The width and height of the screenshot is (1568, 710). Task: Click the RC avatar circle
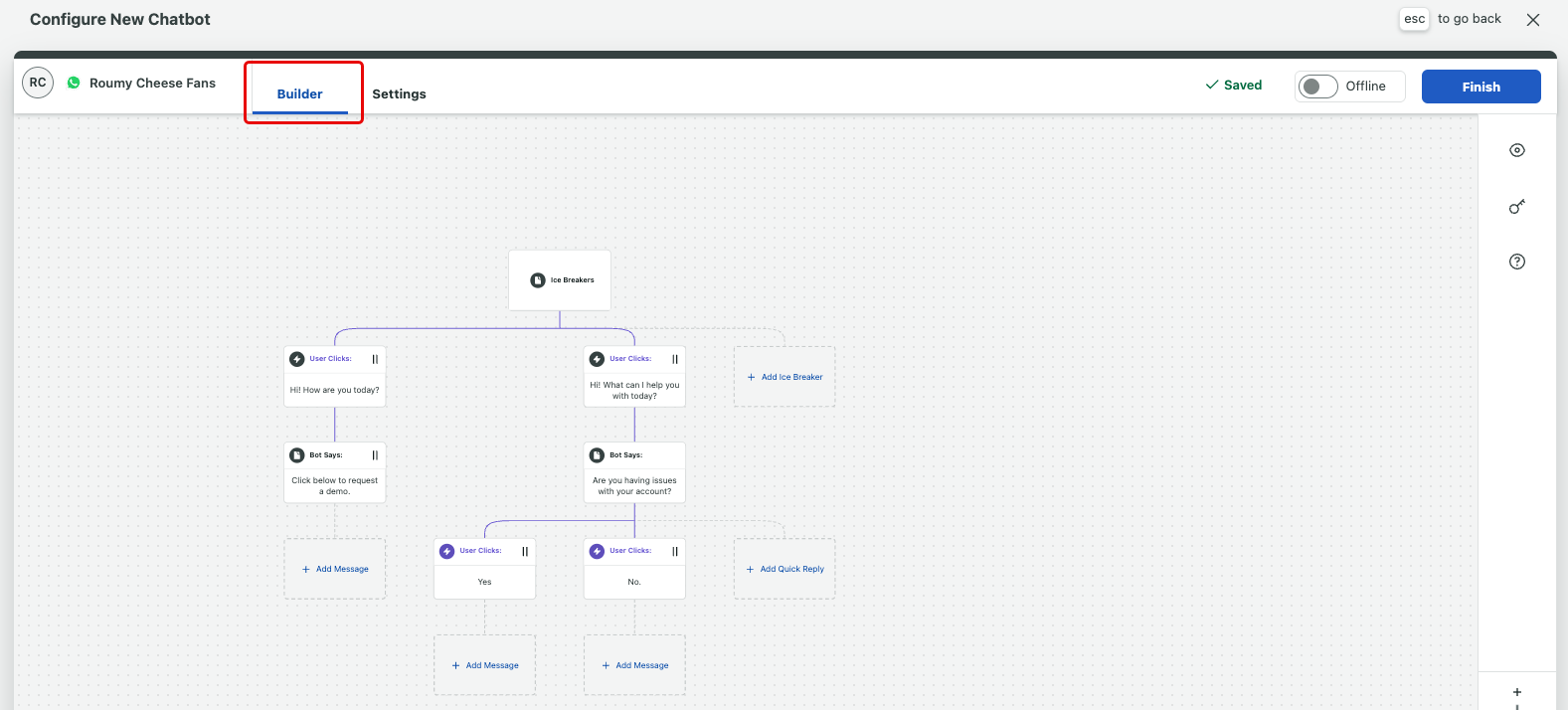[x=38, y=83]
